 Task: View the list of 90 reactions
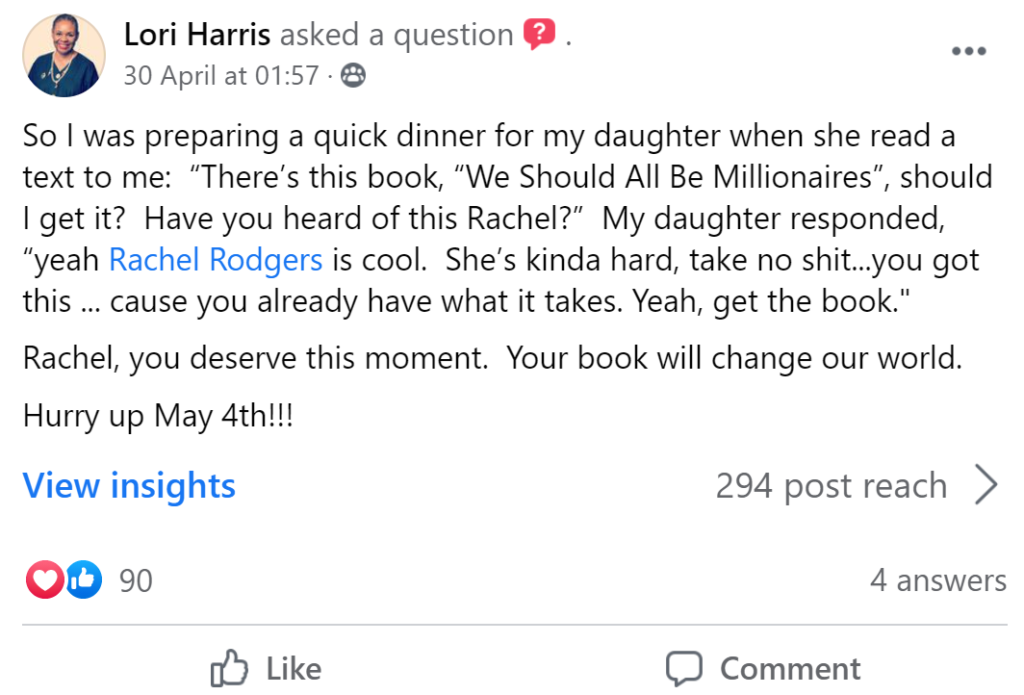click(136, 580)
